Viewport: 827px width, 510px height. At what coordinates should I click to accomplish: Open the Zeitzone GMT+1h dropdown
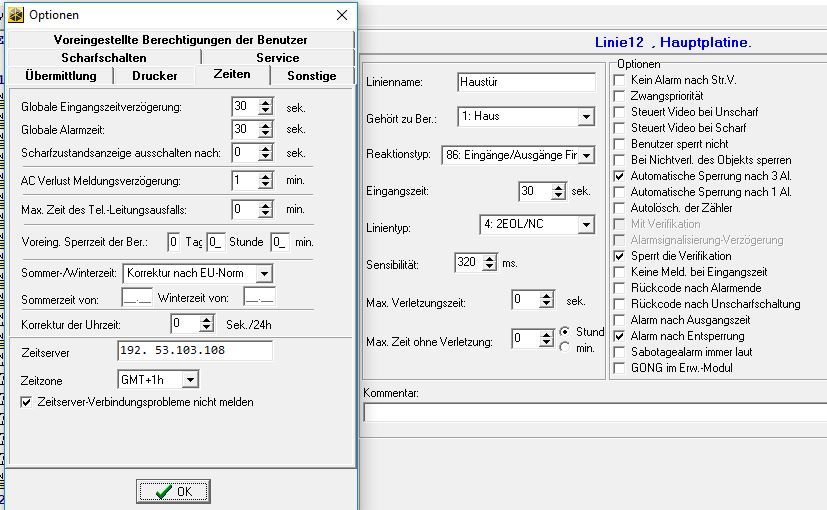tap(189, 380)
